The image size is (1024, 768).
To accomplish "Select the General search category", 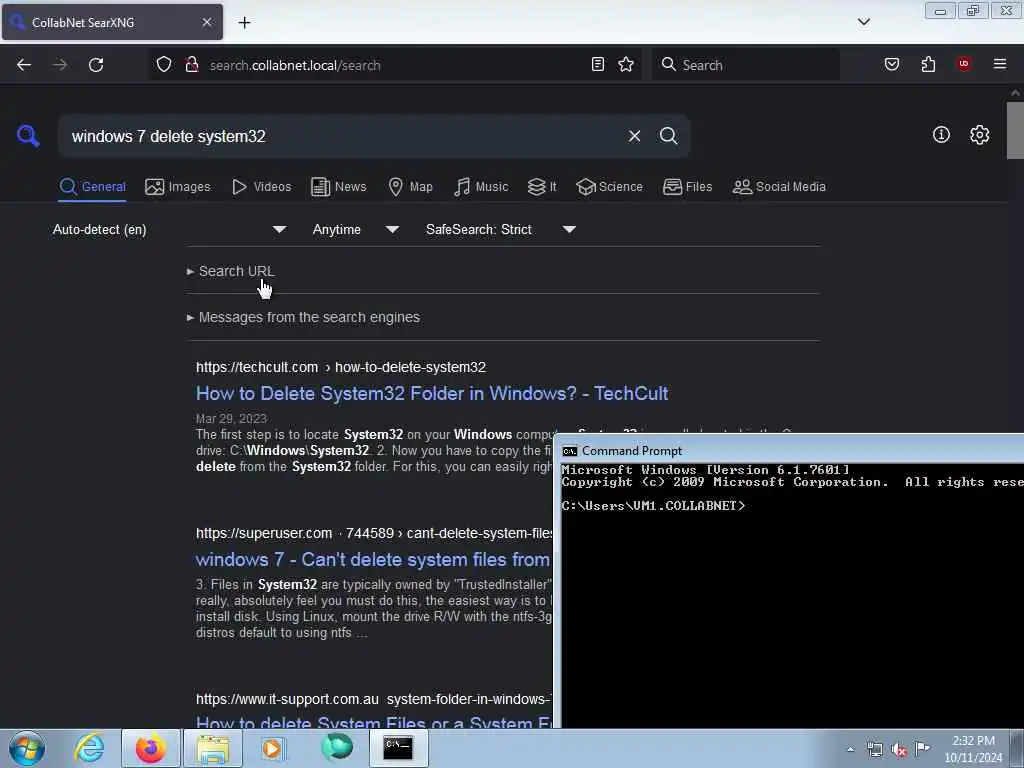I will (x=92, y=187).
